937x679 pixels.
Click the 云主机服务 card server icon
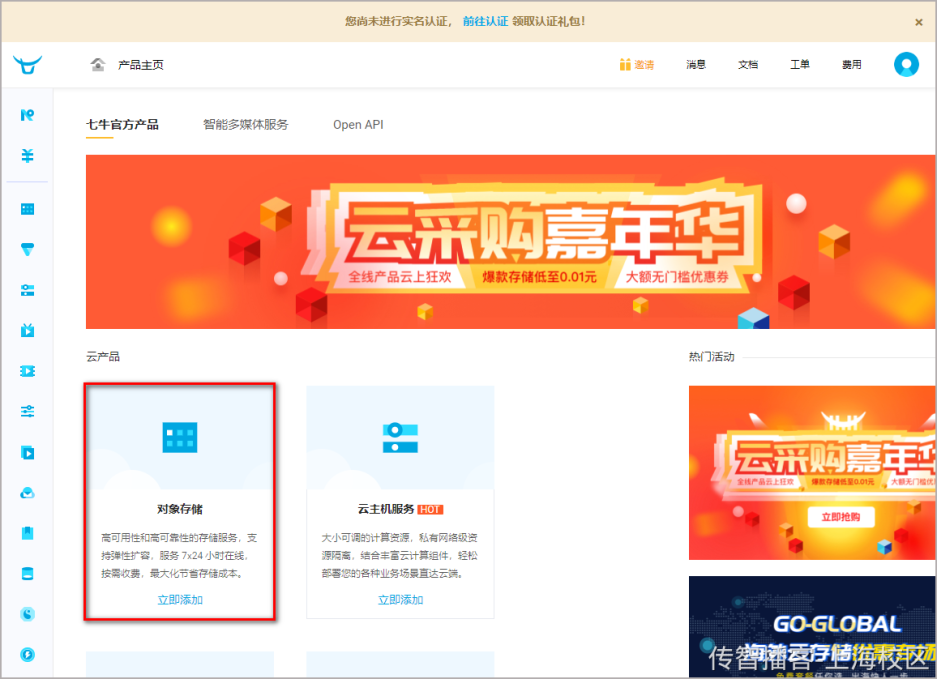pos(400,438)
